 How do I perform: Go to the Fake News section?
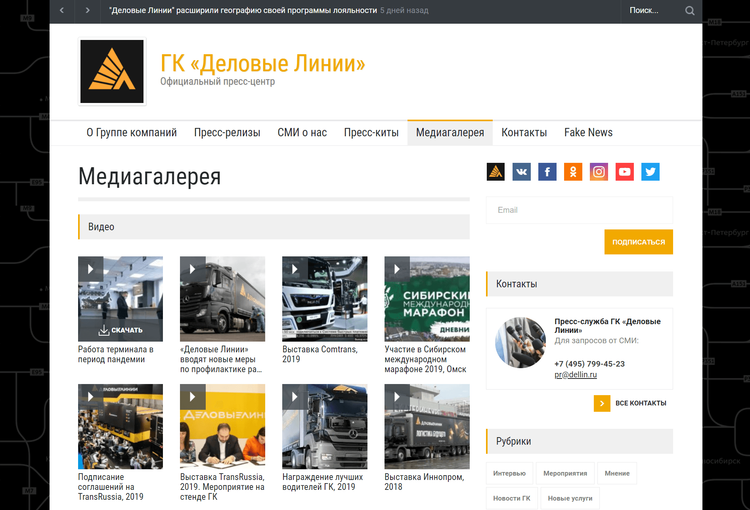588,133
